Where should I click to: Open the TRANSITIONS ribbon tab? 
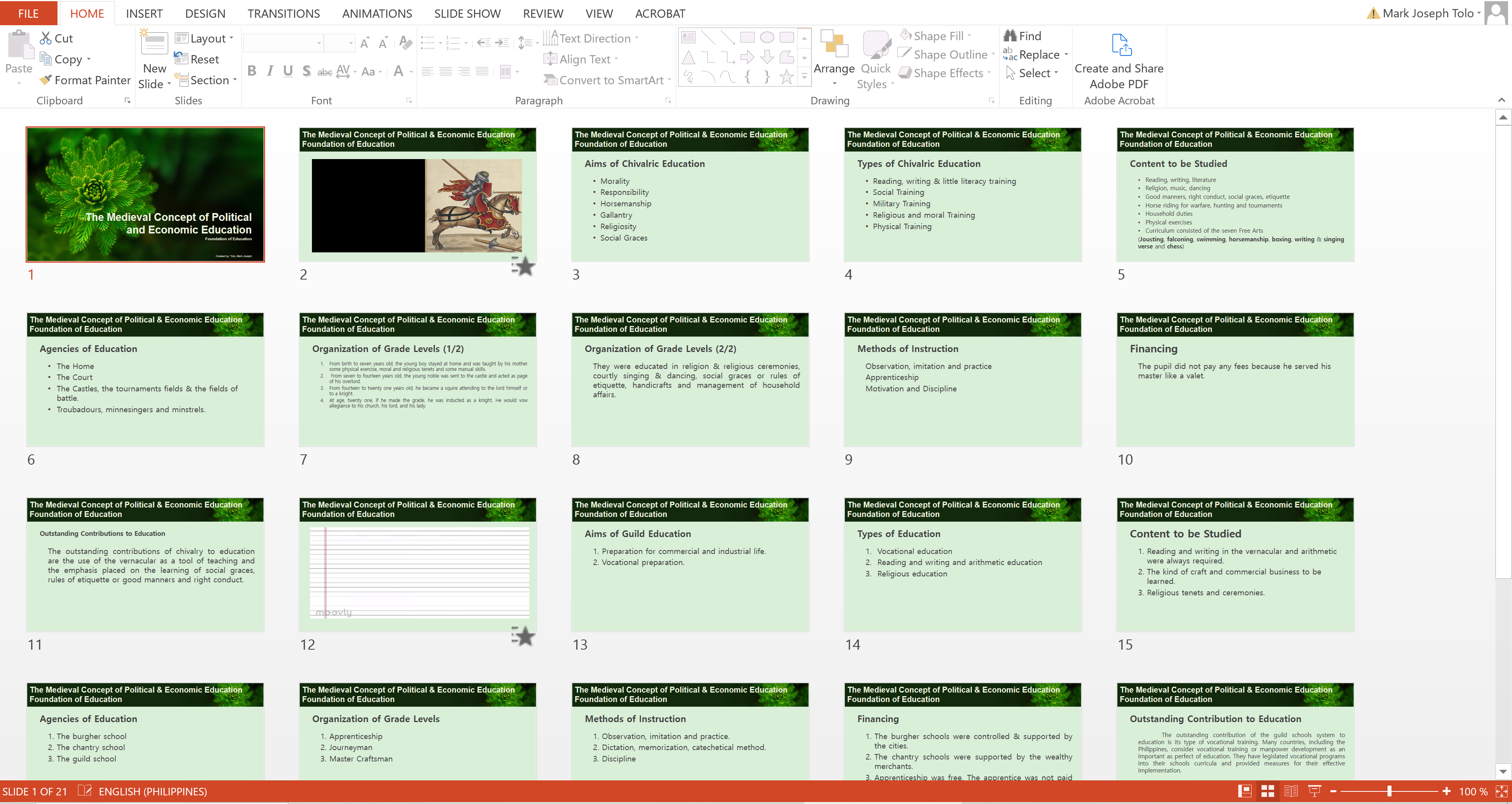point(284,13)
